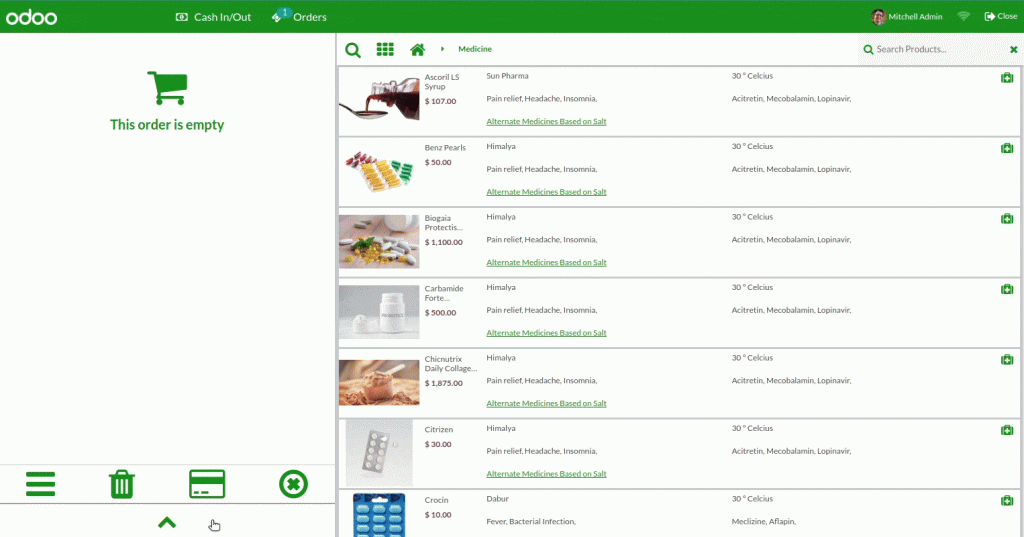Select the Biogaia Protectis product image

[379, 242]
